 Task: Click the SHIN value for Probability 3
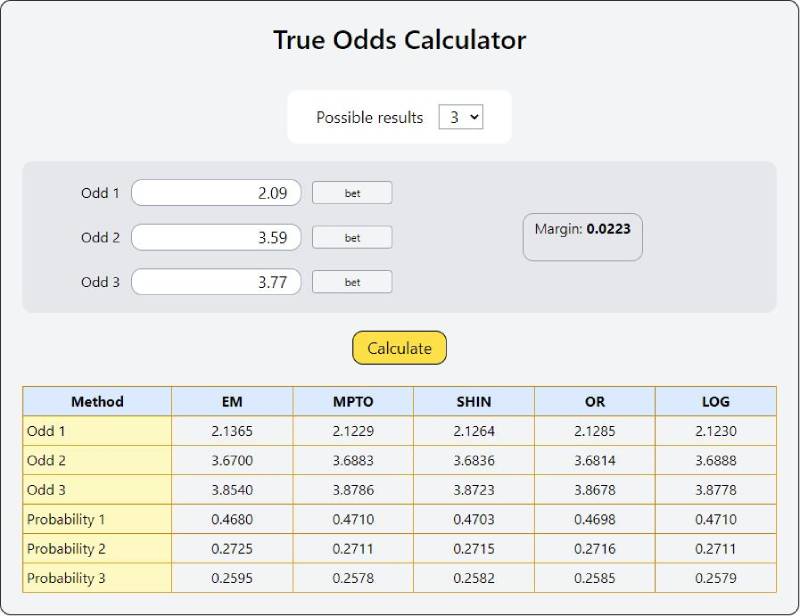pyautogui.click(x=474, y=578)
